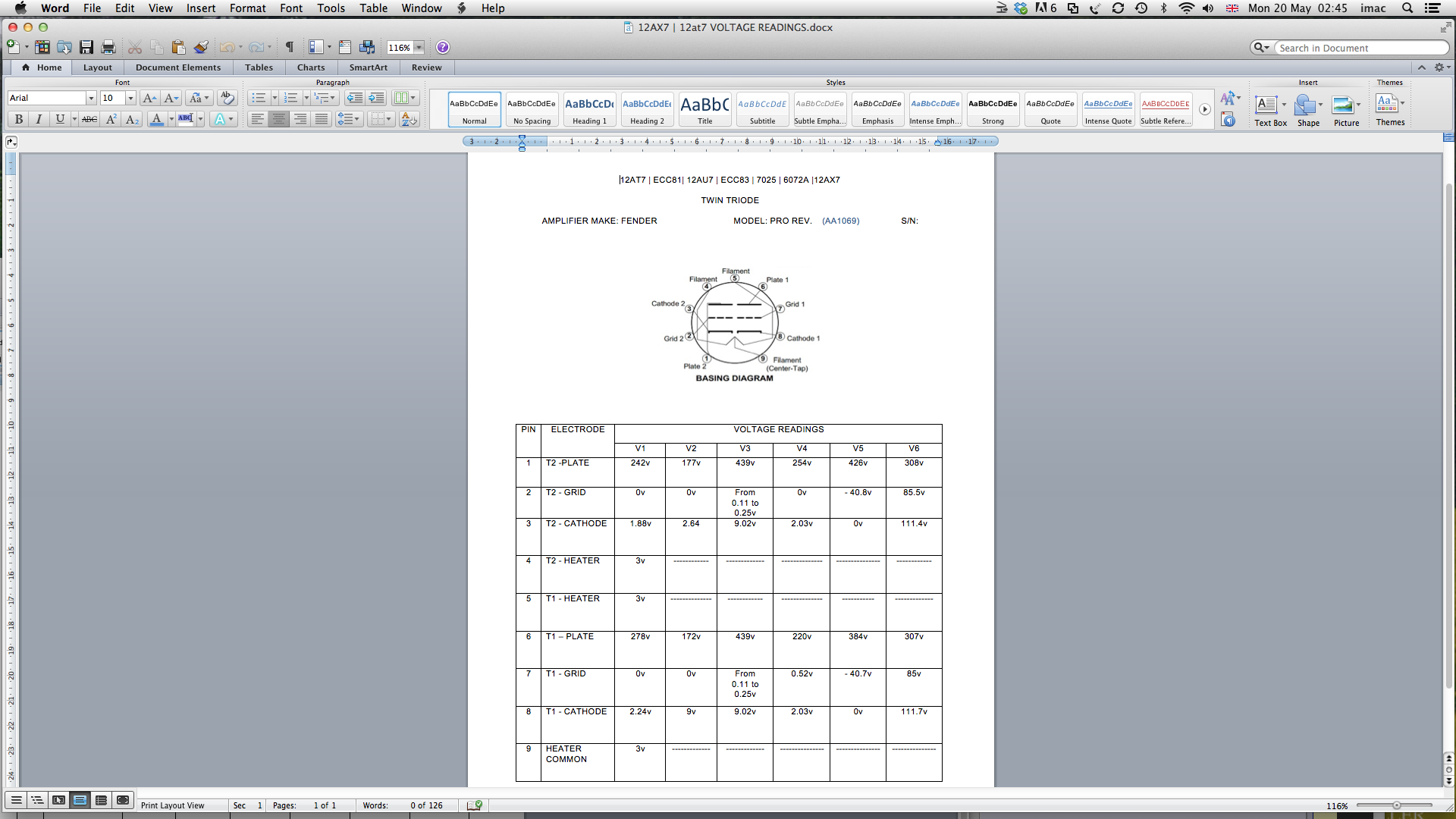Adjust the zoom slider in status bar
Viewport: 1456px width, 819px height.
click(1396, 805)
